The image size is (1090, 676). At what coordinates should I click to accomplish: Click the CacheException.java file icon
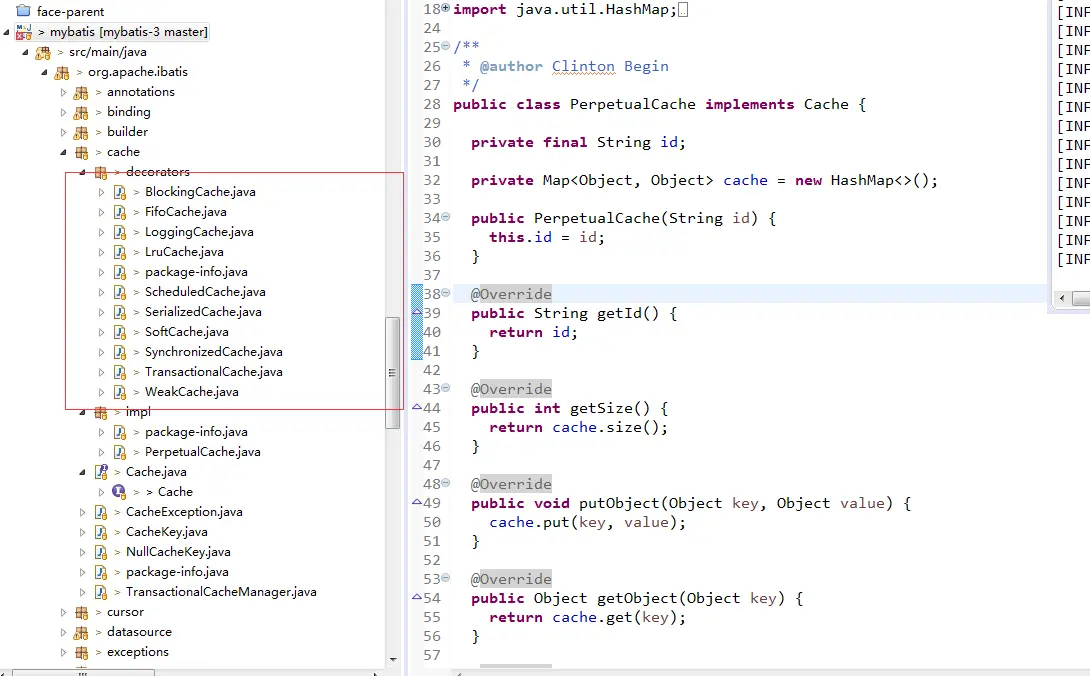click(101, 513)
